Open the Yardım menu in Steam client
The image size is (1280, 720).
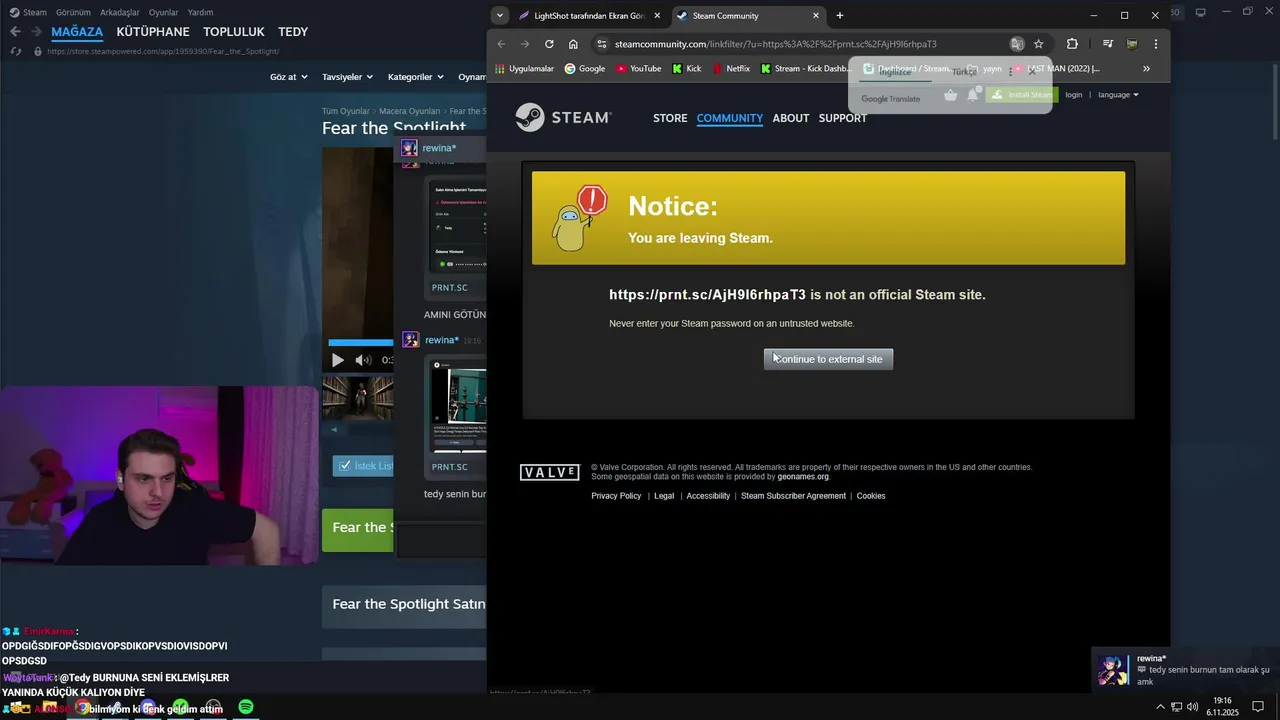point(200,12)
